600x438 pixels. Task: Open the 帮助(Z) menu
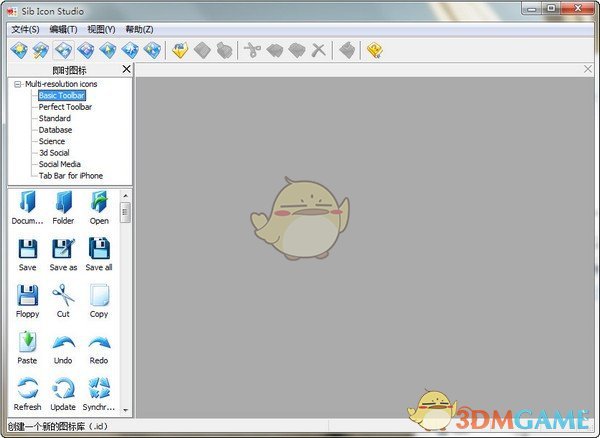point(139,29)
